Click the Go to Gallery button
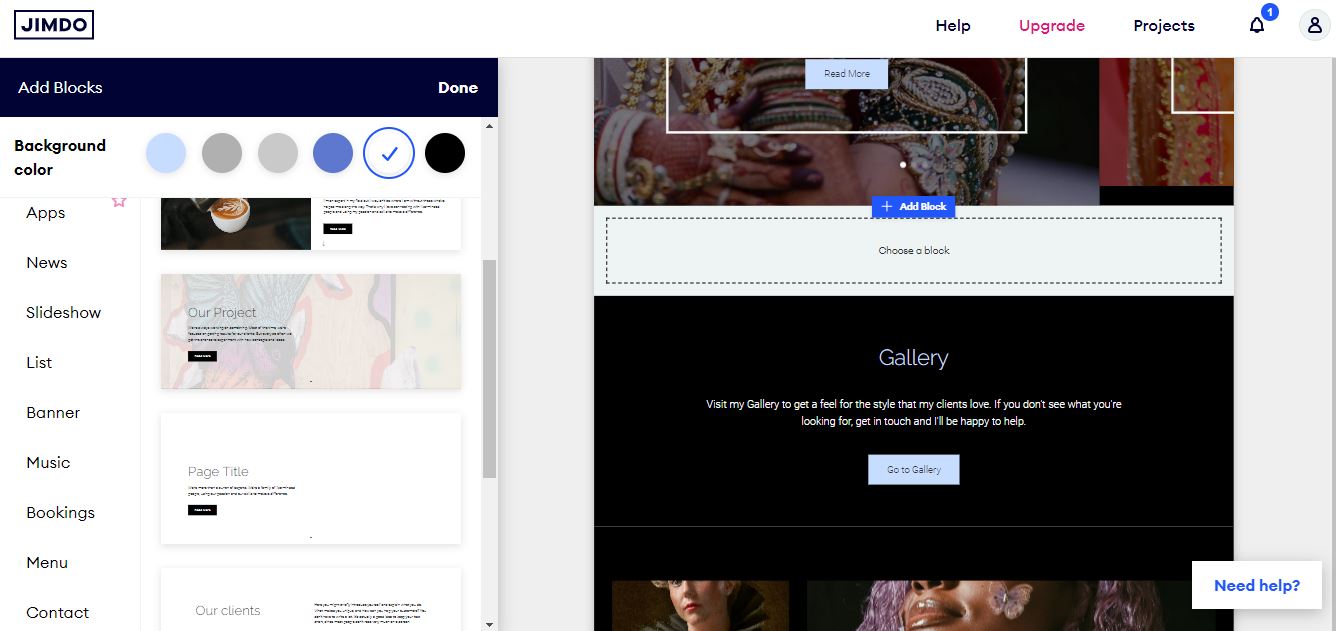 [914, 470]
